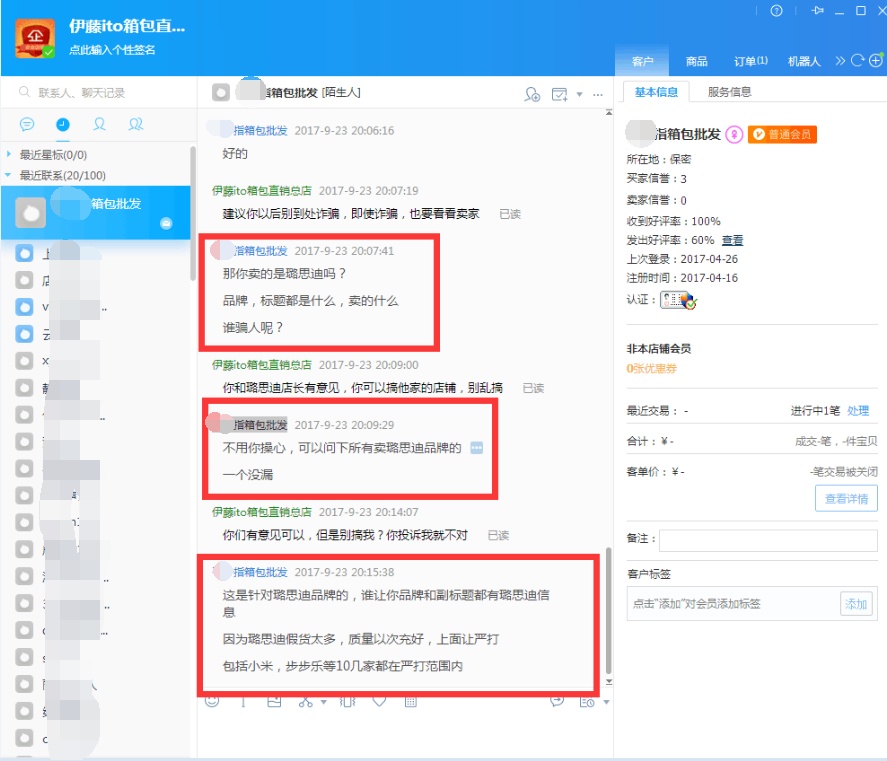887x761 pixels.
Task: Open the 机器人 tab
Action: pos(804,61)
